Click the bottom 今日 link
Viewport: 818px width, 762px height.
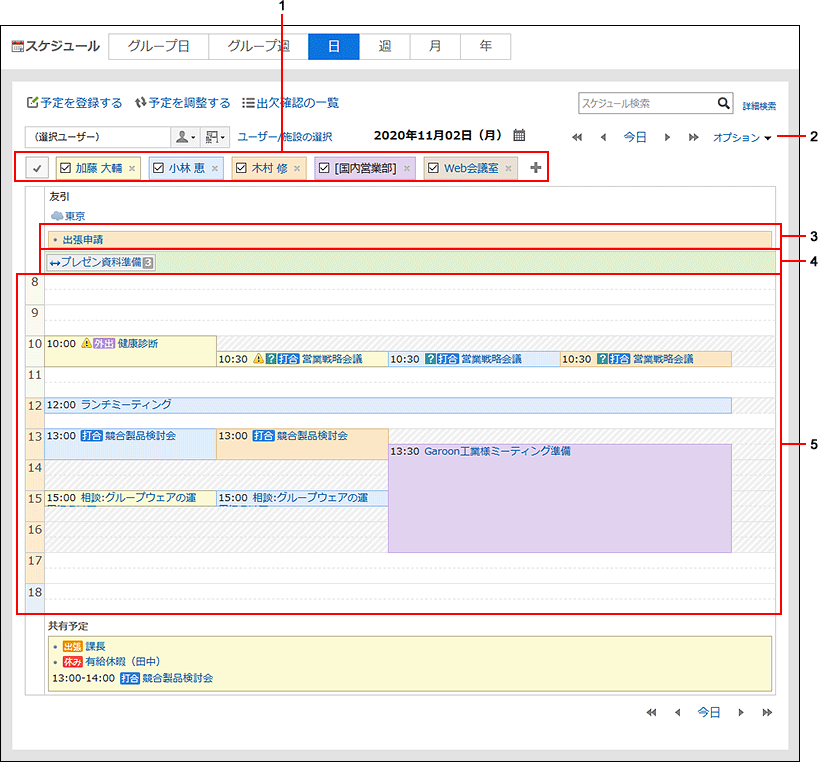[709, 712]
